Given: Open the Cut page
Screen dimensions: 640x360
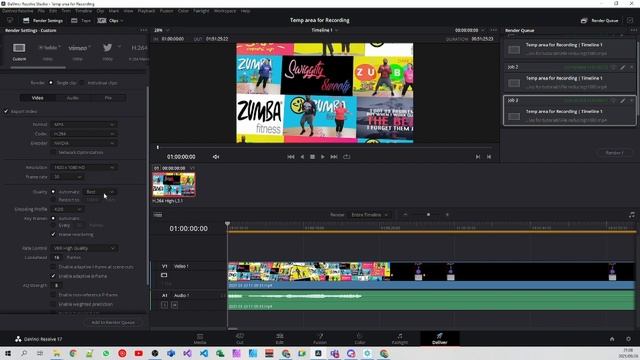Looking at the screenshot, I should coord(240,339).
